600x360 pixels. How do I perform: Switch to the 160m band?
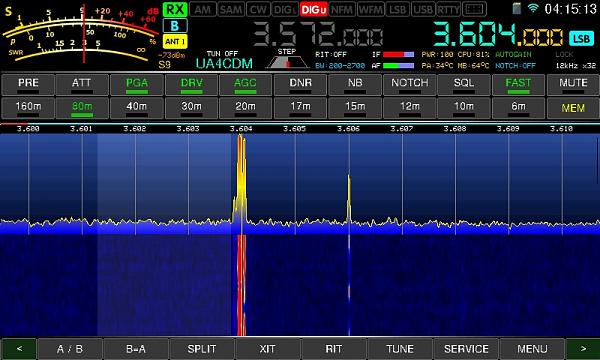tap(28, 108)
